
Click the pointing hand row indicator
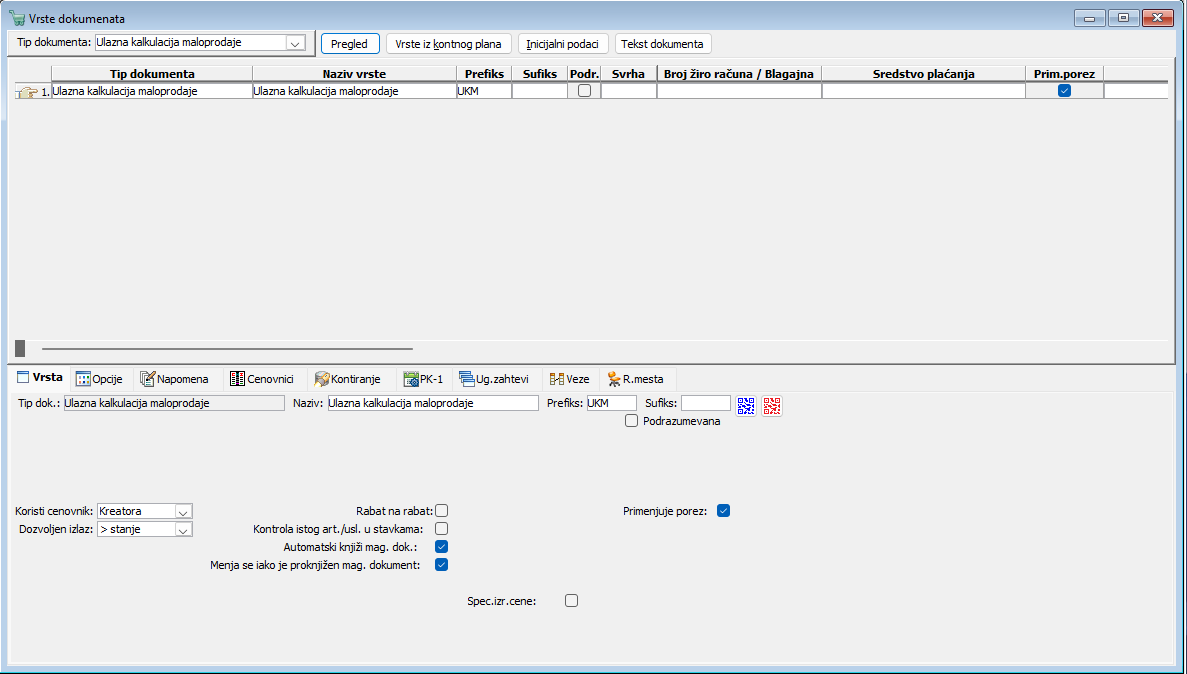tap(27, 92)
